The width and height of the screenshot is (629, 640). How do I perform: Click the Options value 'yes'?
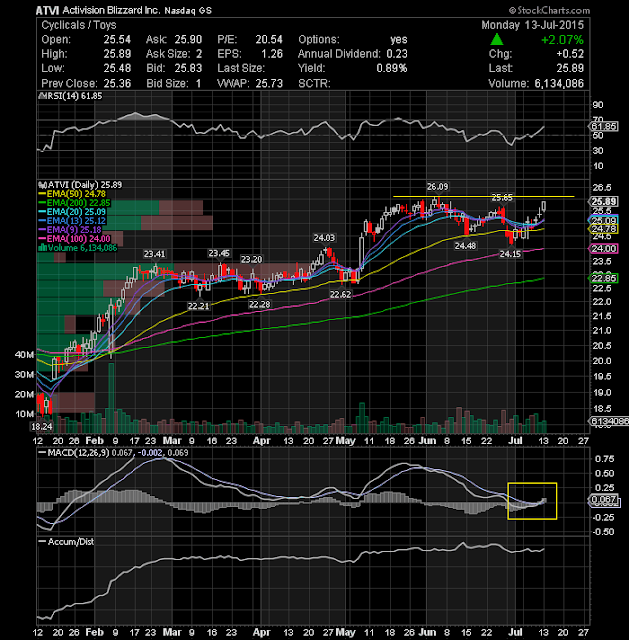pyautogui.click(x=399, y=40)
